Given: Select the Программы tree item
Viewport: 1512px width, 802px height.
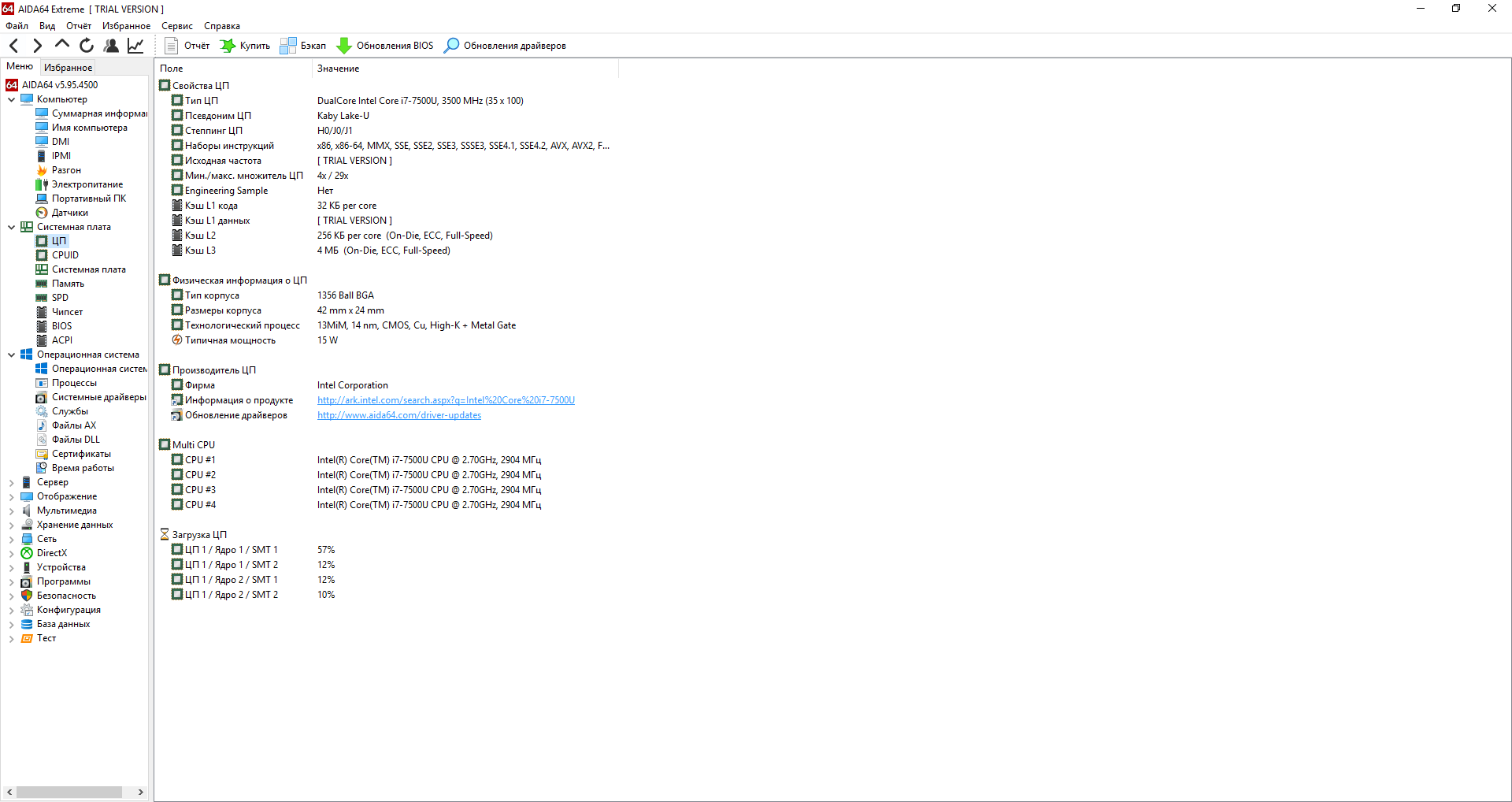Looking at the screenshot, I should (56, 581).
